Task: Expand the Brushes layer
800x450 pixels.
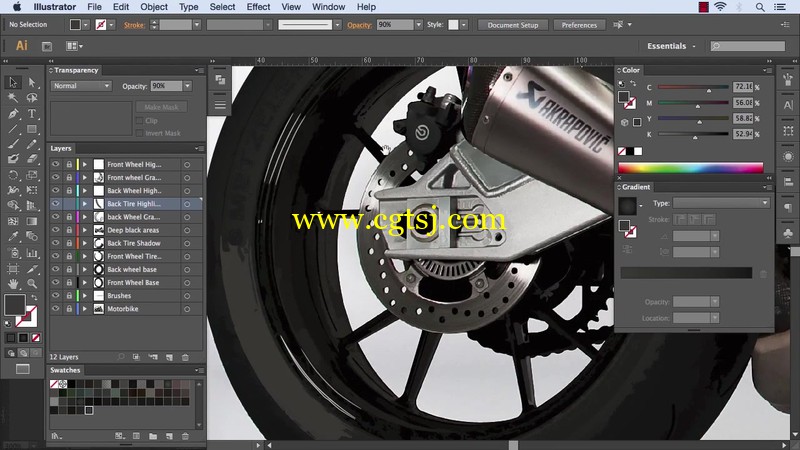Action: pyautogui.click(x=85, y=295)
